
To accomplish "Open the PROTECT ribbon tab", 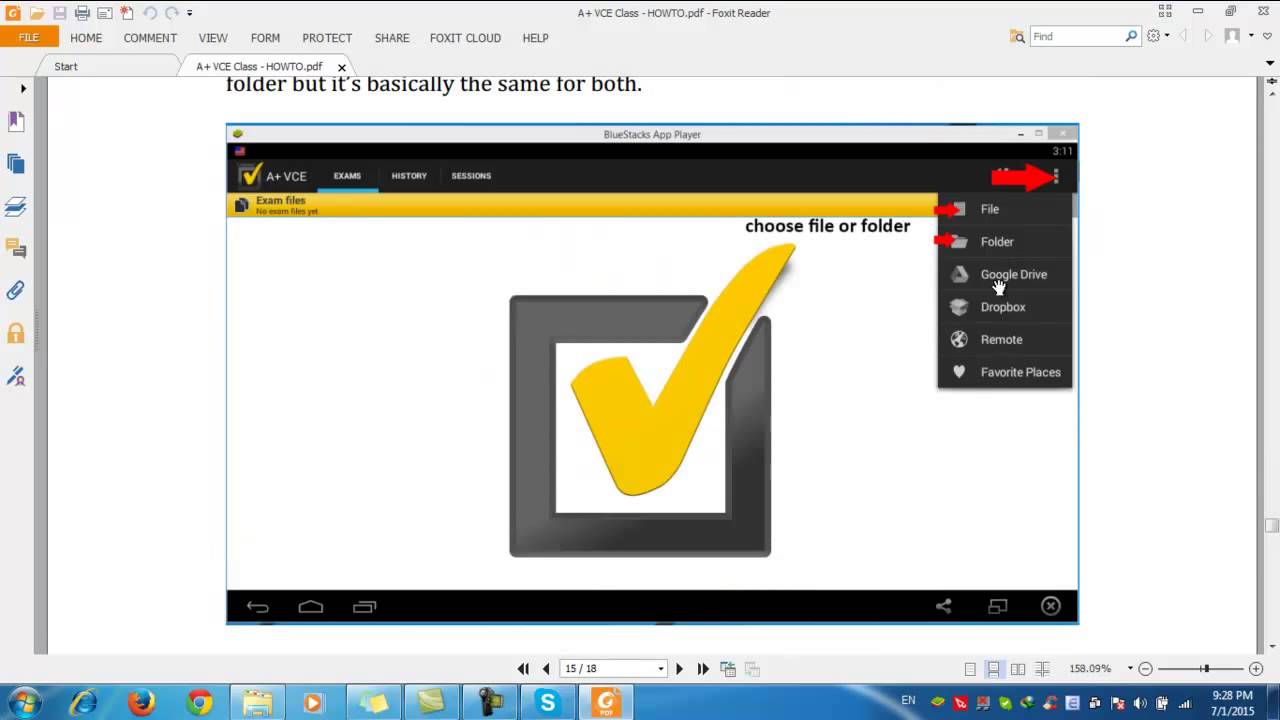I will [327, 38].
